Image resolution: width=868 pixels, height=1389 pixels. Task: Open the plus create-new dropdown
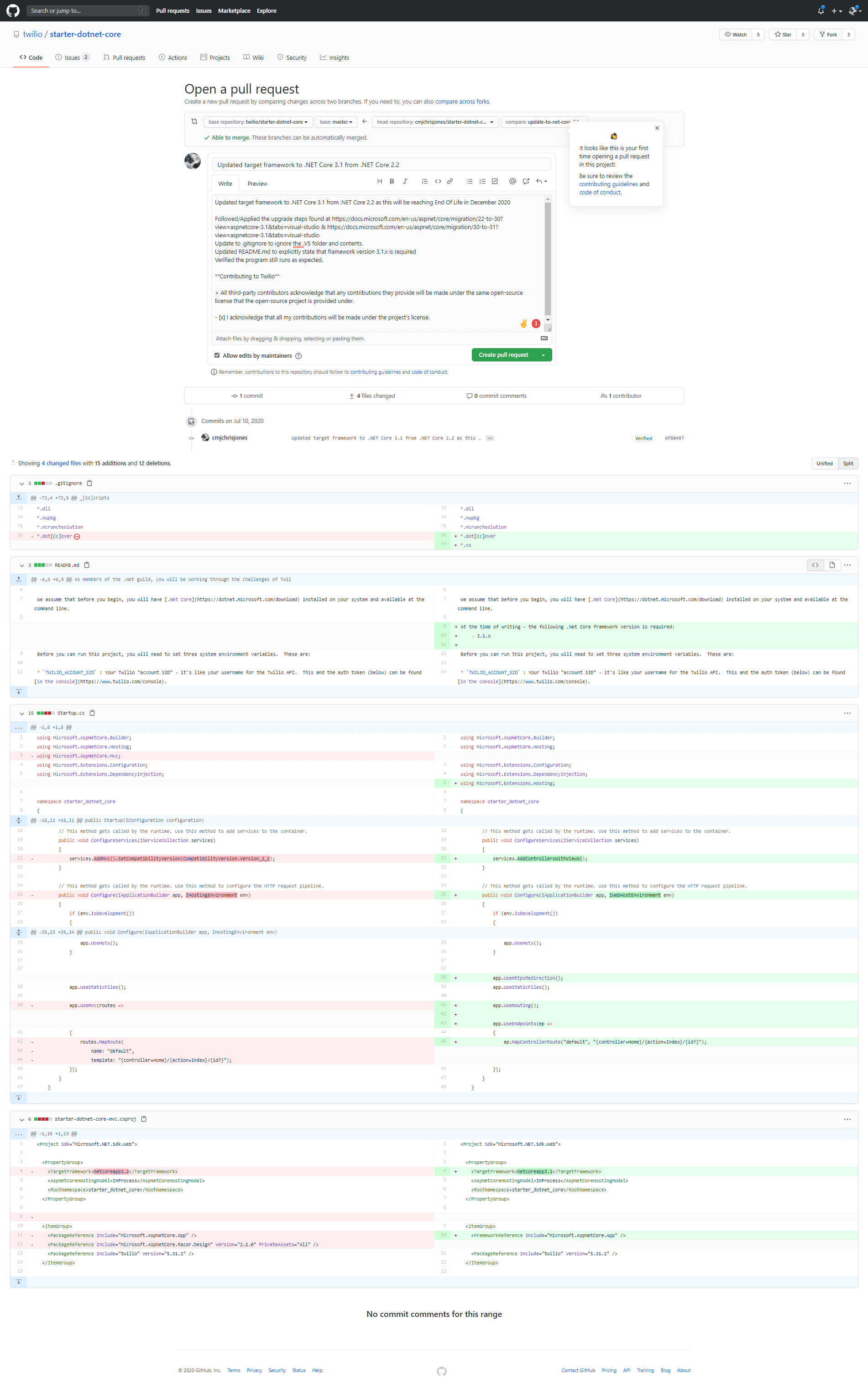(837, 11)
